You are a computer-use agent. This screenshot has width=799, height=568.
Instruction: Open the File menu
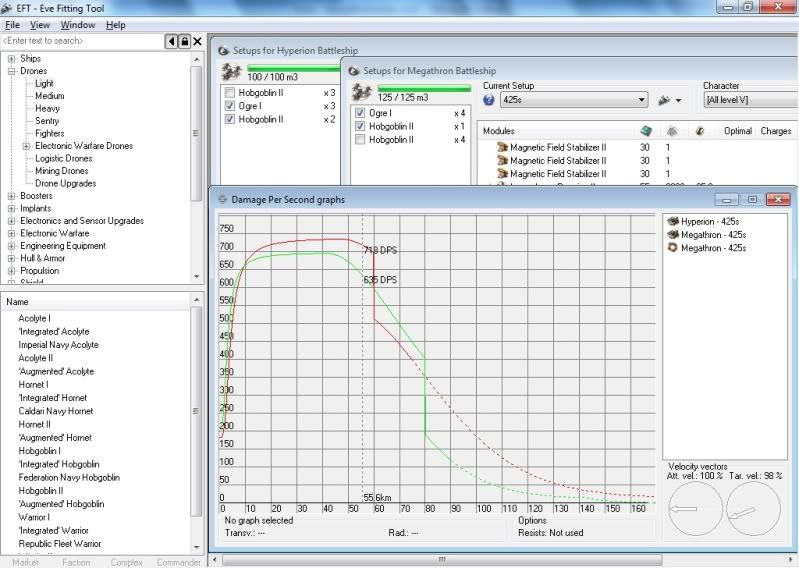click(x=12, y=25)
